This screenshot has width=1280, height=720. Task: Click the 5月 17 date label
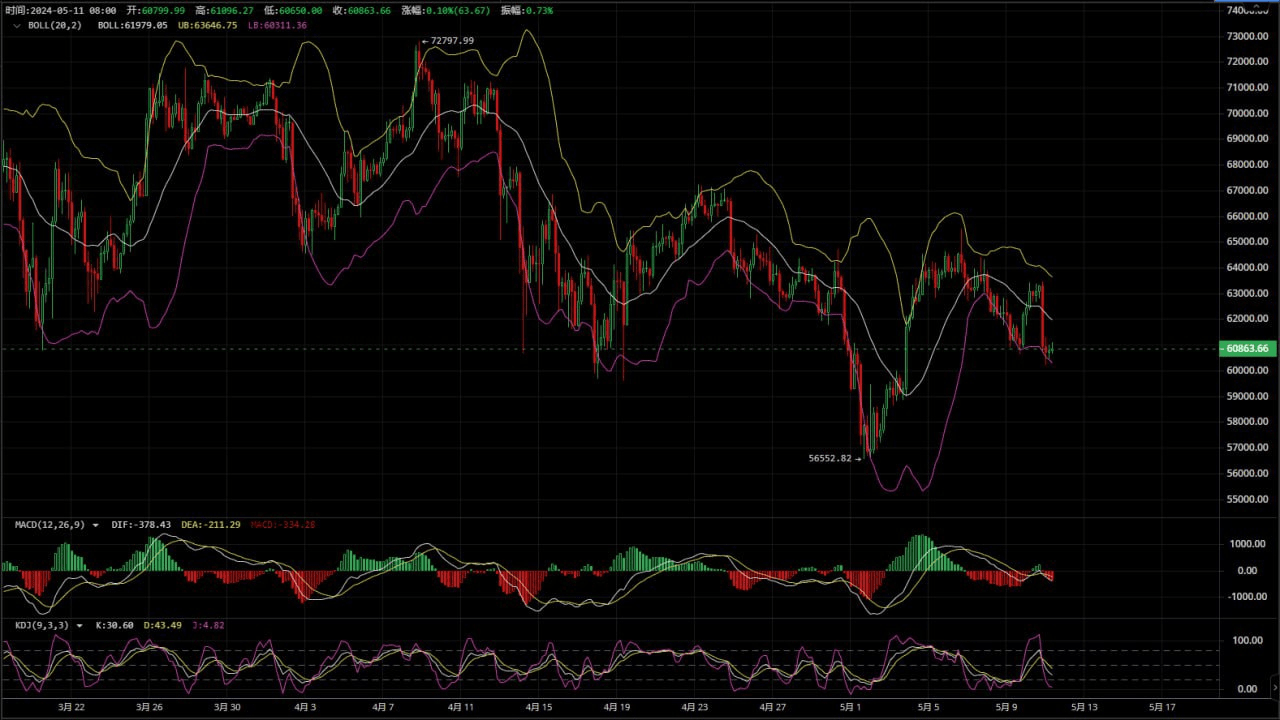click(1162, 707)
